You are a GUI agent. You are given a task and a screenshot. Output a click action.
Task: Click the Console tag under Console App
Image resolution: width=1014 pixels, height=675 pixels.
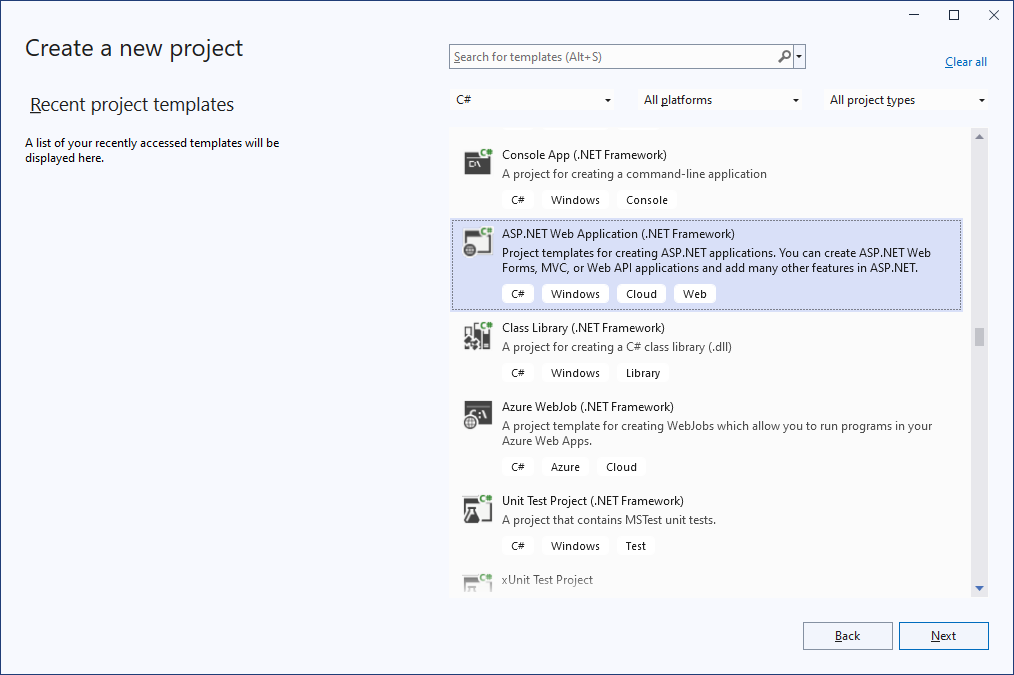tap(647, 200)
